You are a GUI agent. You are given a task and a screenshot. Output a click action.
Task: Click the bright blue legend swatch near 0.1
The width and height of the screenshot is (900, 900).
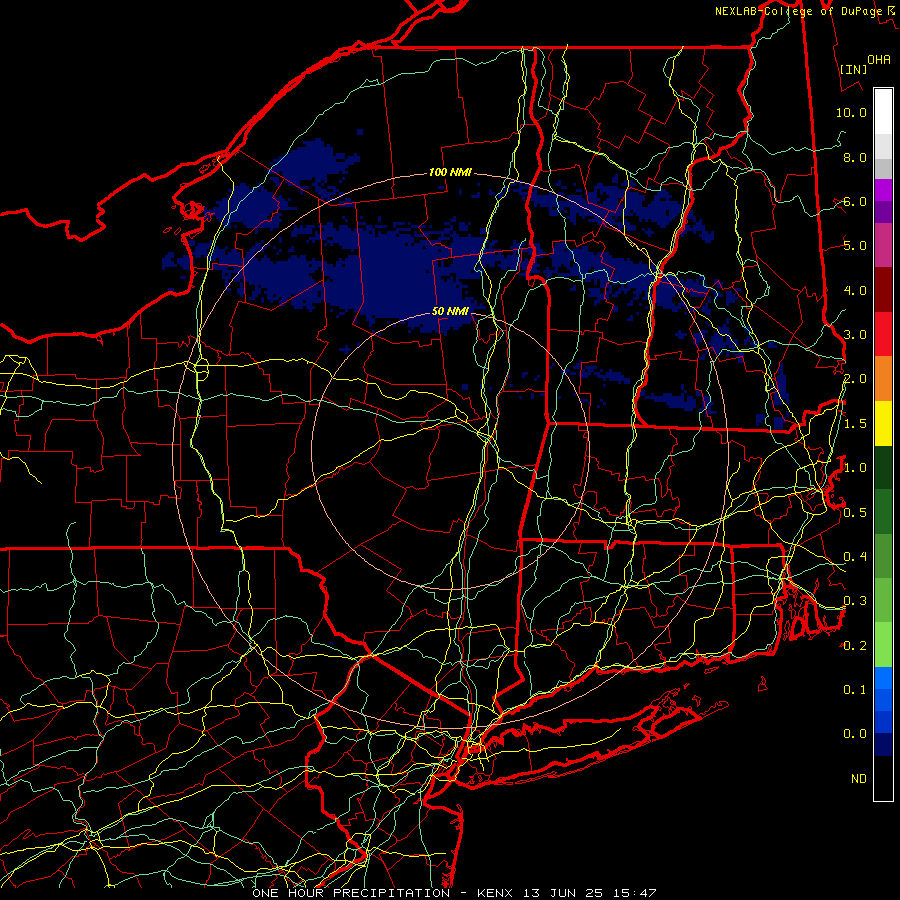883,678
